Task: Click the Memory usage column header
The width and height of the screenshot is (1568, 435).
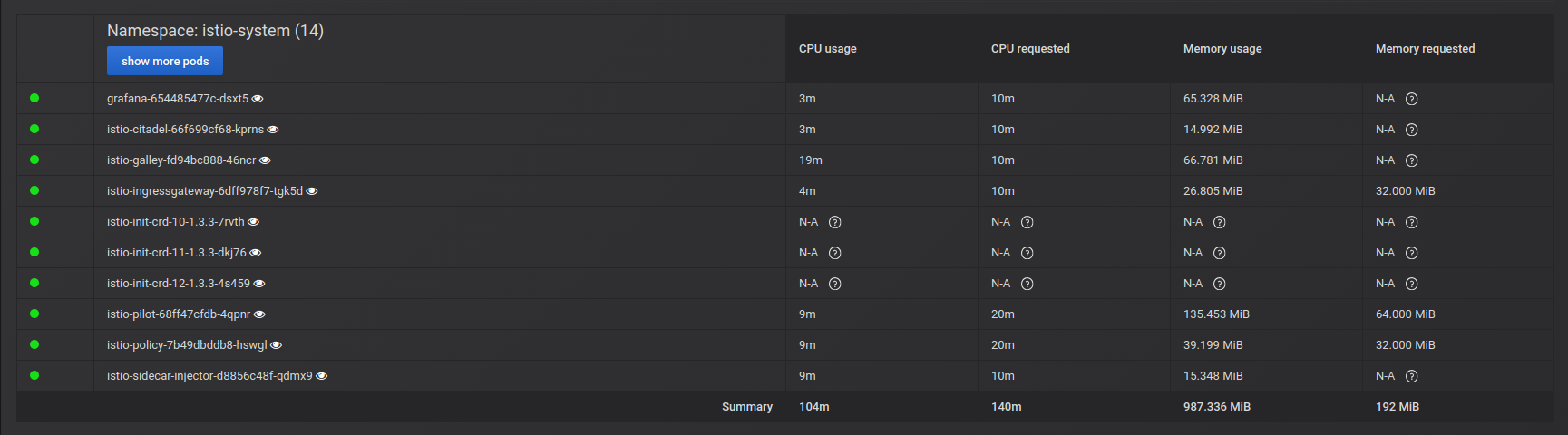Action: point(1222,49)
